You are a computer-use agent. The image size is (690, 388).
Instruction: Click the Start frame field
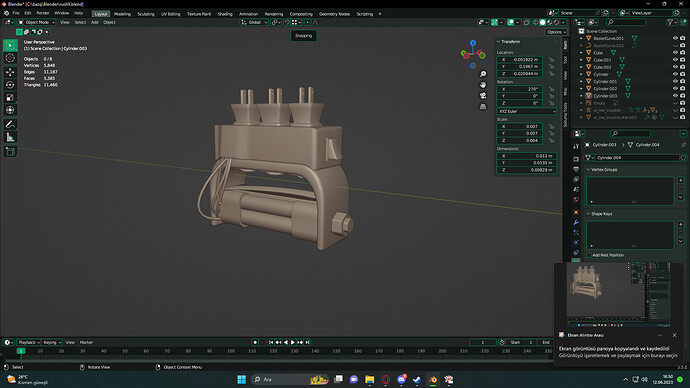(x=522, y=342)
